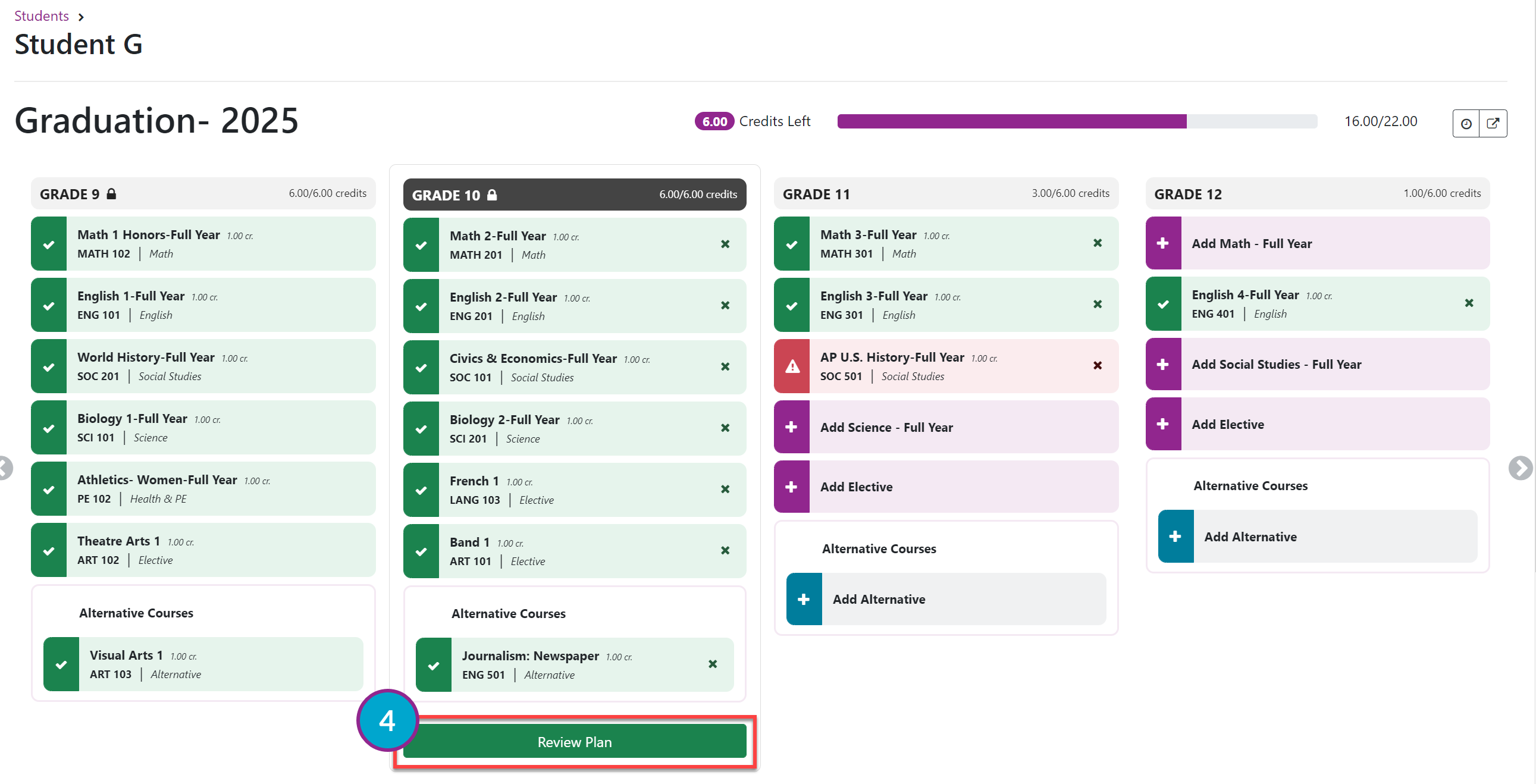Screen dimensions: 1536x784
Task: Remove English 4-Full Year with X icon
Action: (1469, 303)
